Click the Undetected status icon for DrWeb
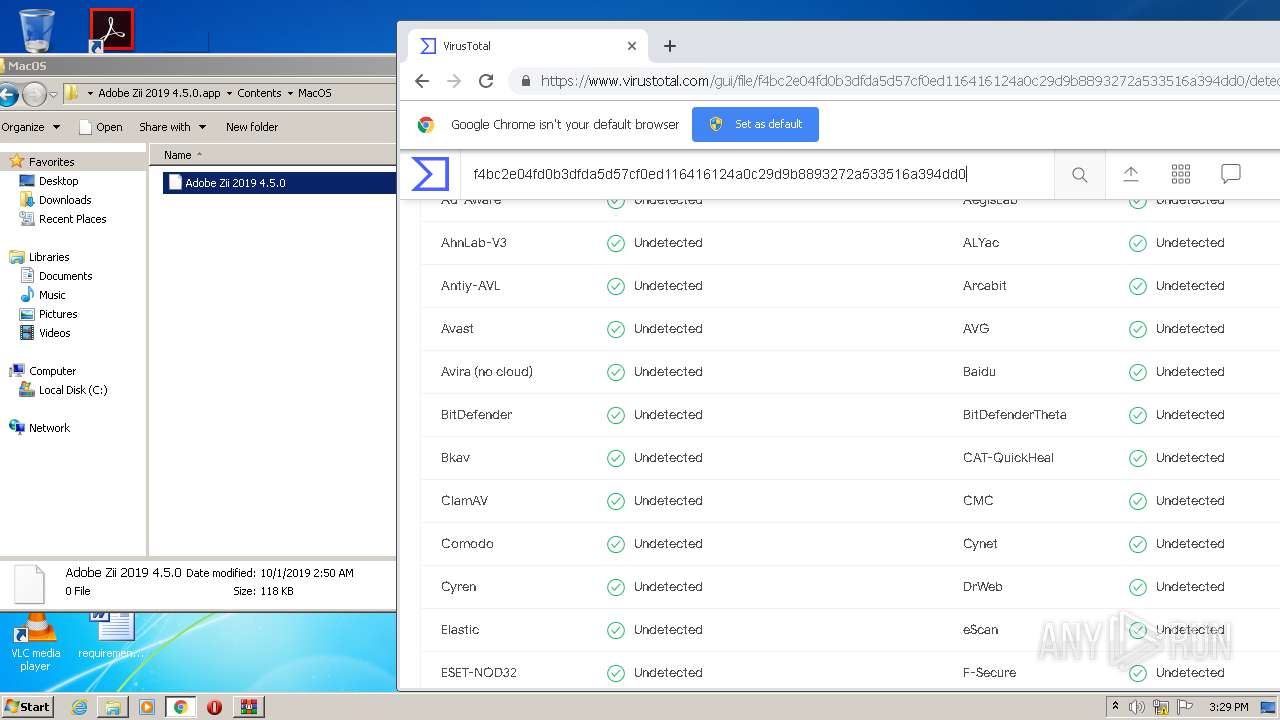This screenshot has width=1280, height=720. (1138, 587)
